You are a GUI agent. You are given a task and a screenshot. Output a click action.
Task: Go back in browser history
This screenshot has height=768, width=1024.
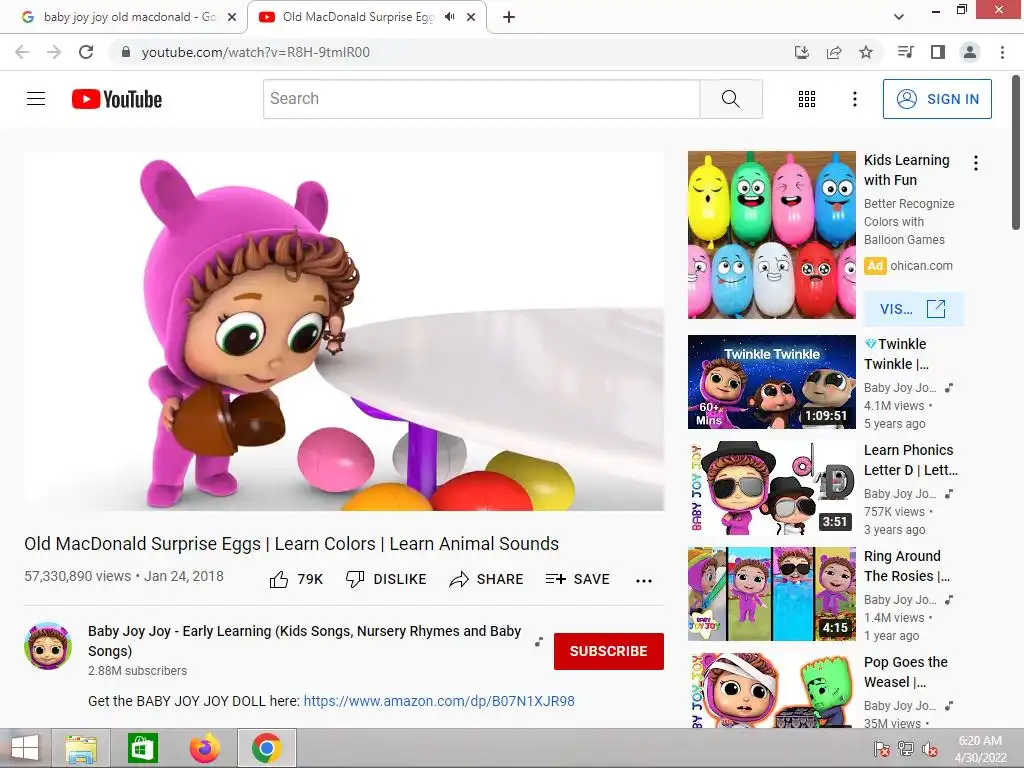[22, 52]
